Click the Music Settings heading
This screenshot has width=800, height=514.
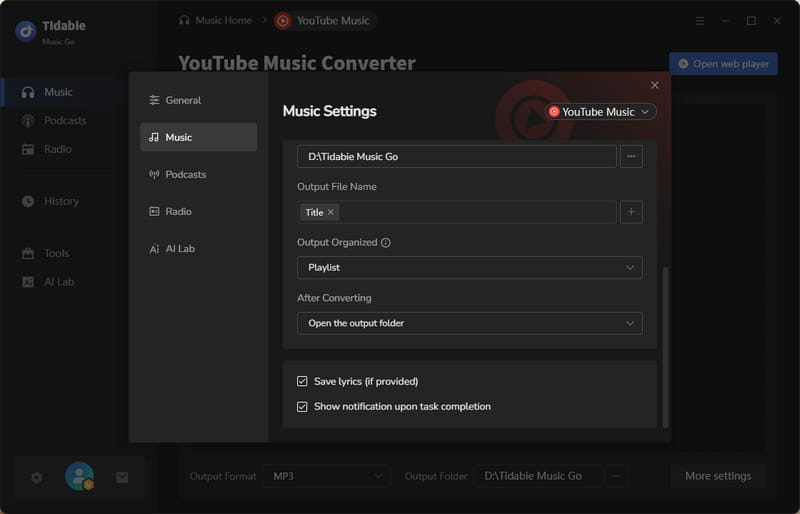330,111
